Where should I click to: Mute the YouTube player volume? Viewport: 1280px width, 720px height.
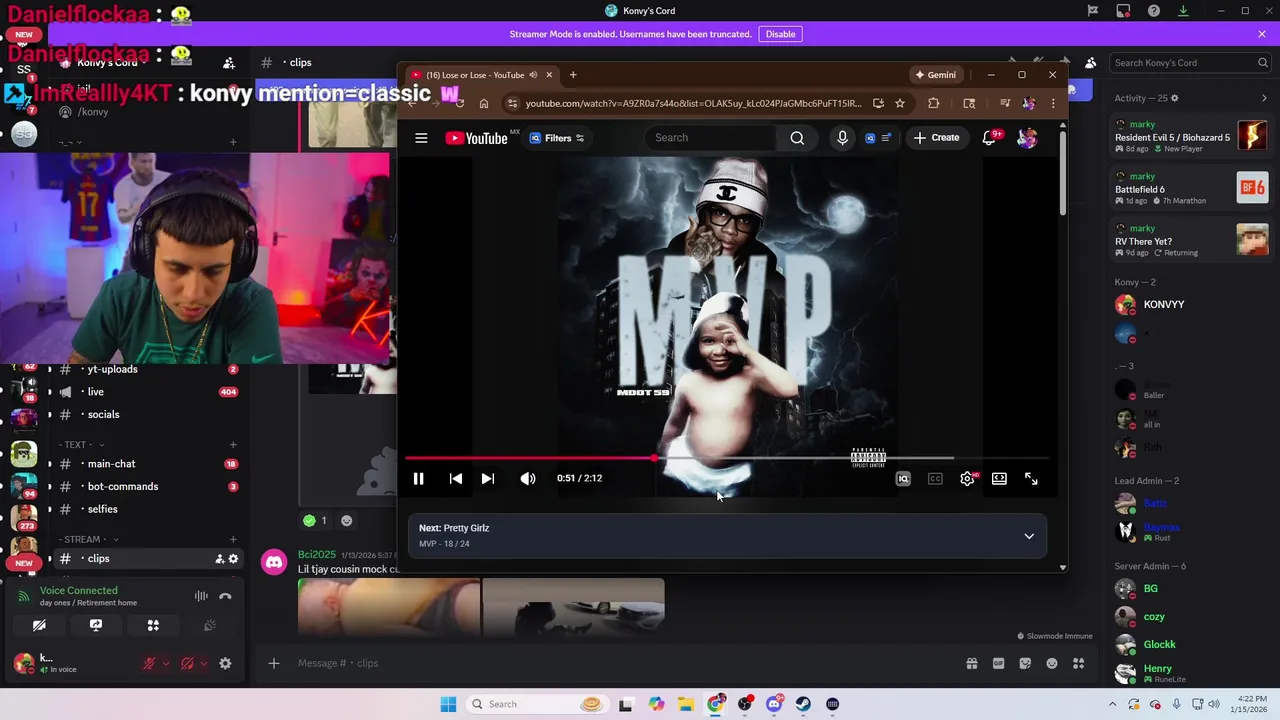[528, 479]
